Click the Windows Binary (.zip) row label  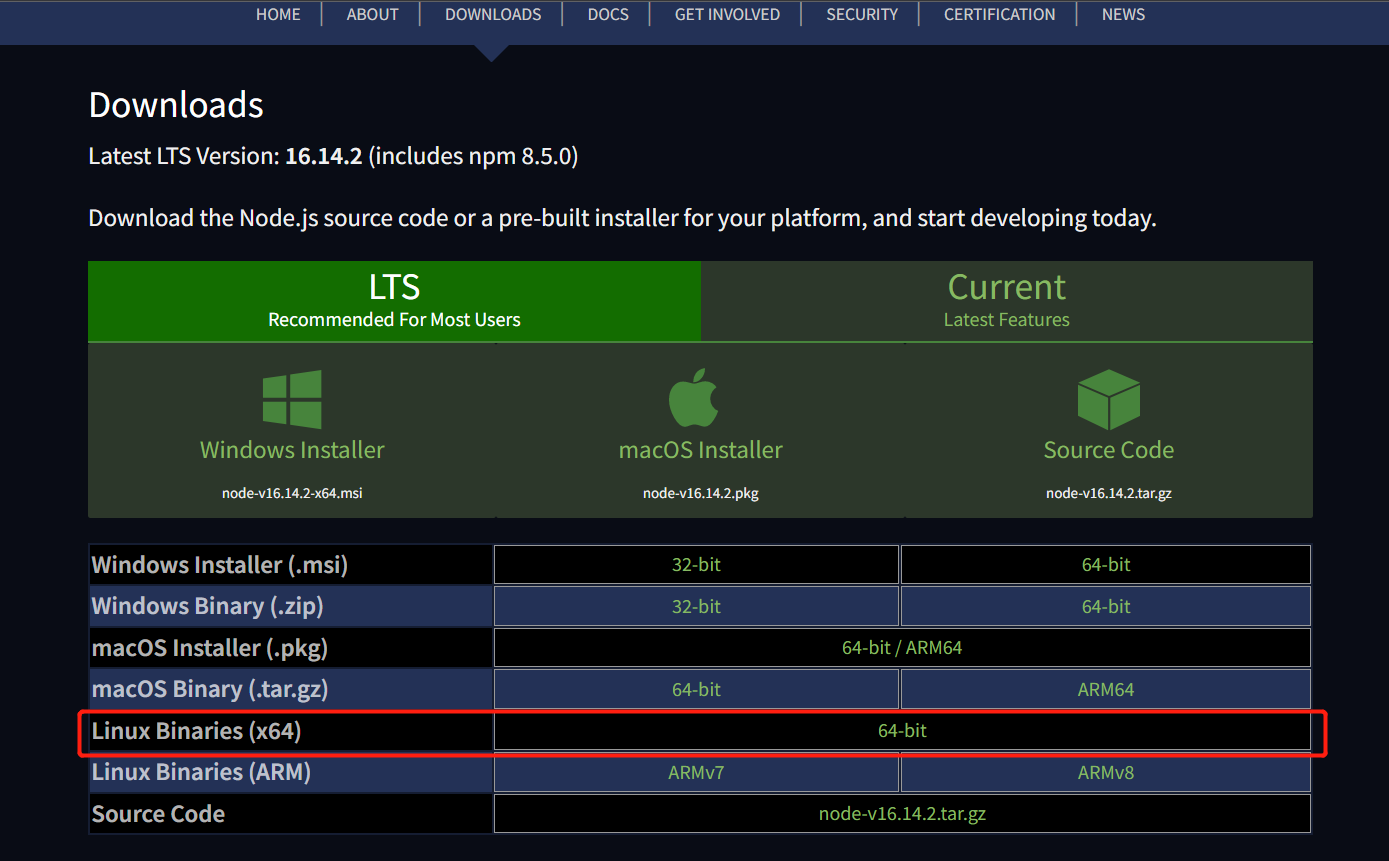coord(208,606)
